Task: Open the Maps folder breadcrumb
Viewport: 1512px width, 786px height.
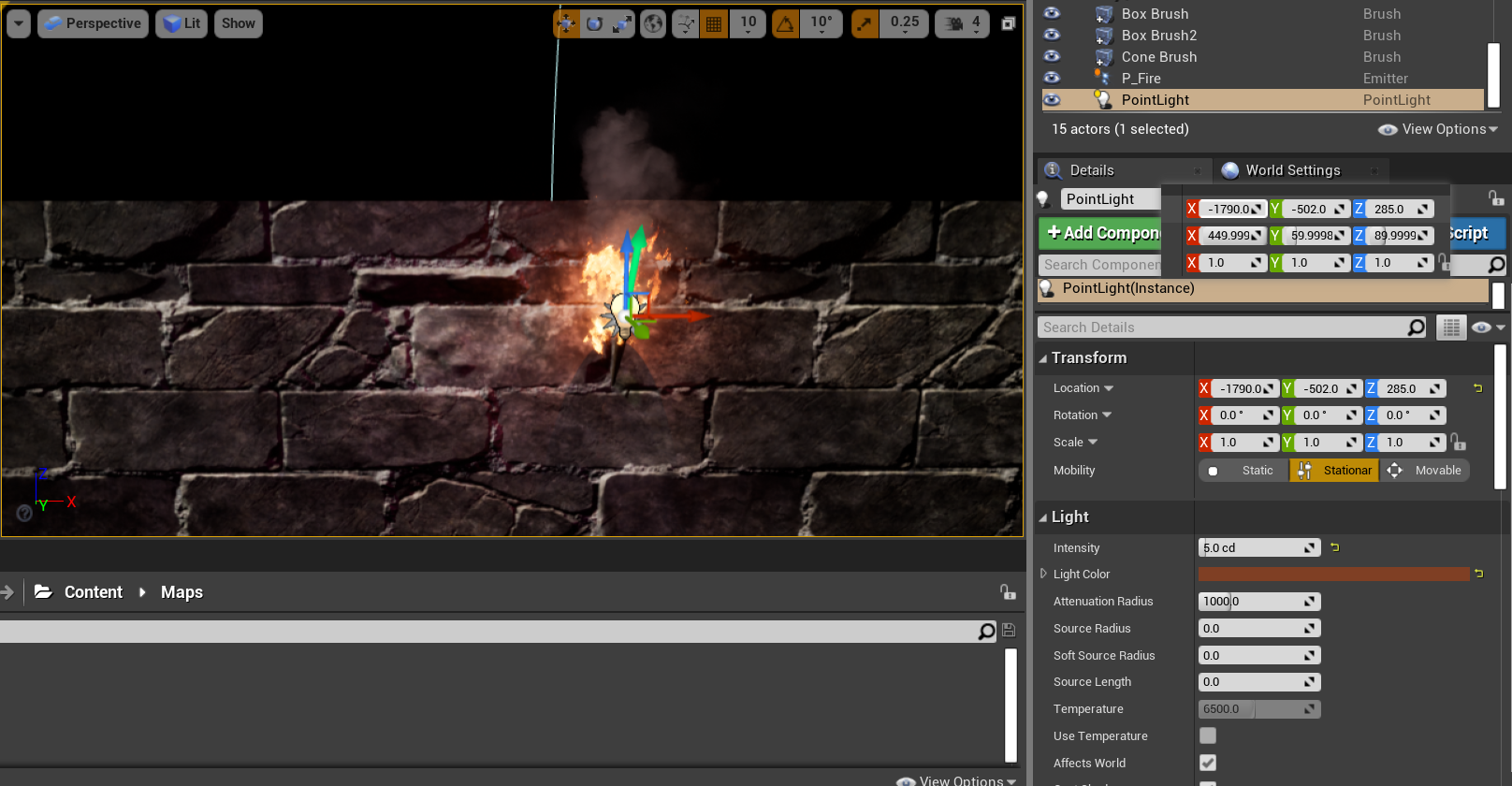Action: tap(182, 592)
